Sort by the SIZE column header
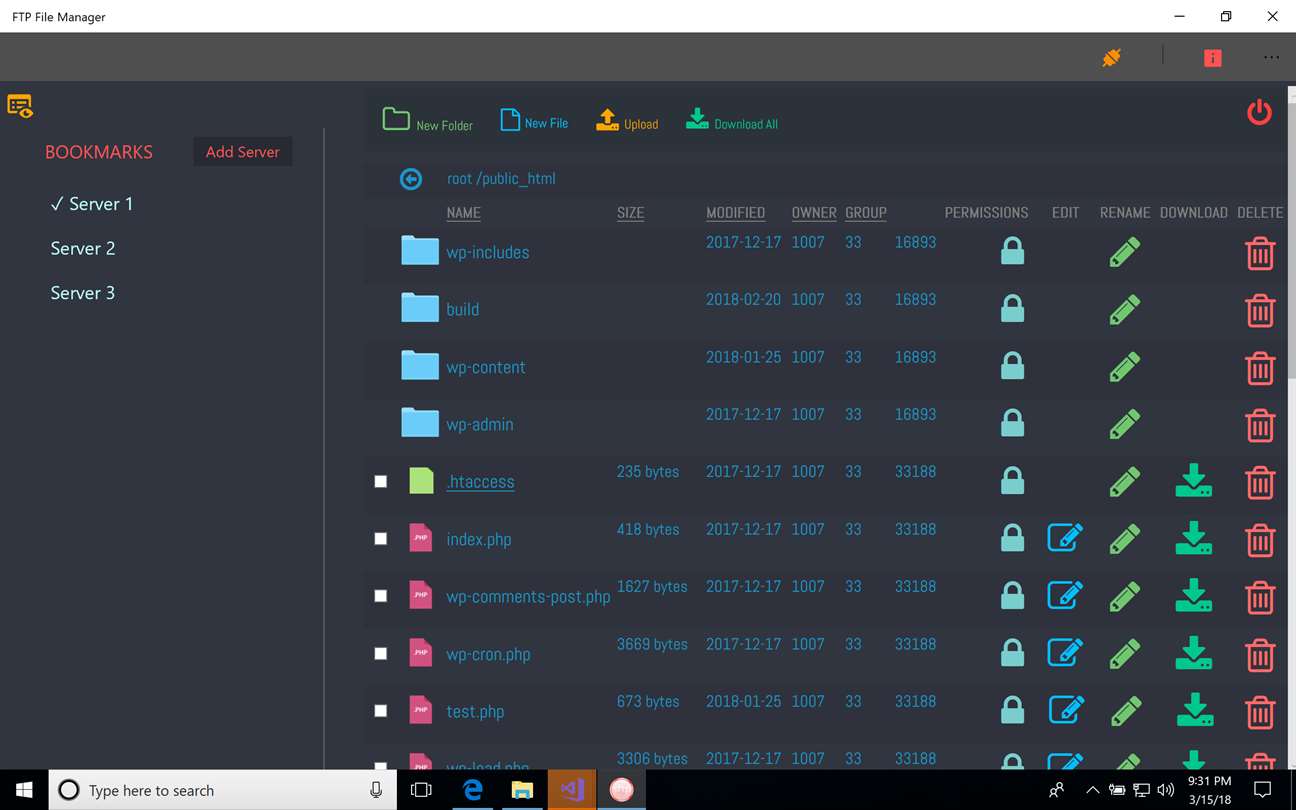This screenshot has width=1296, height=810. [630, 213]
